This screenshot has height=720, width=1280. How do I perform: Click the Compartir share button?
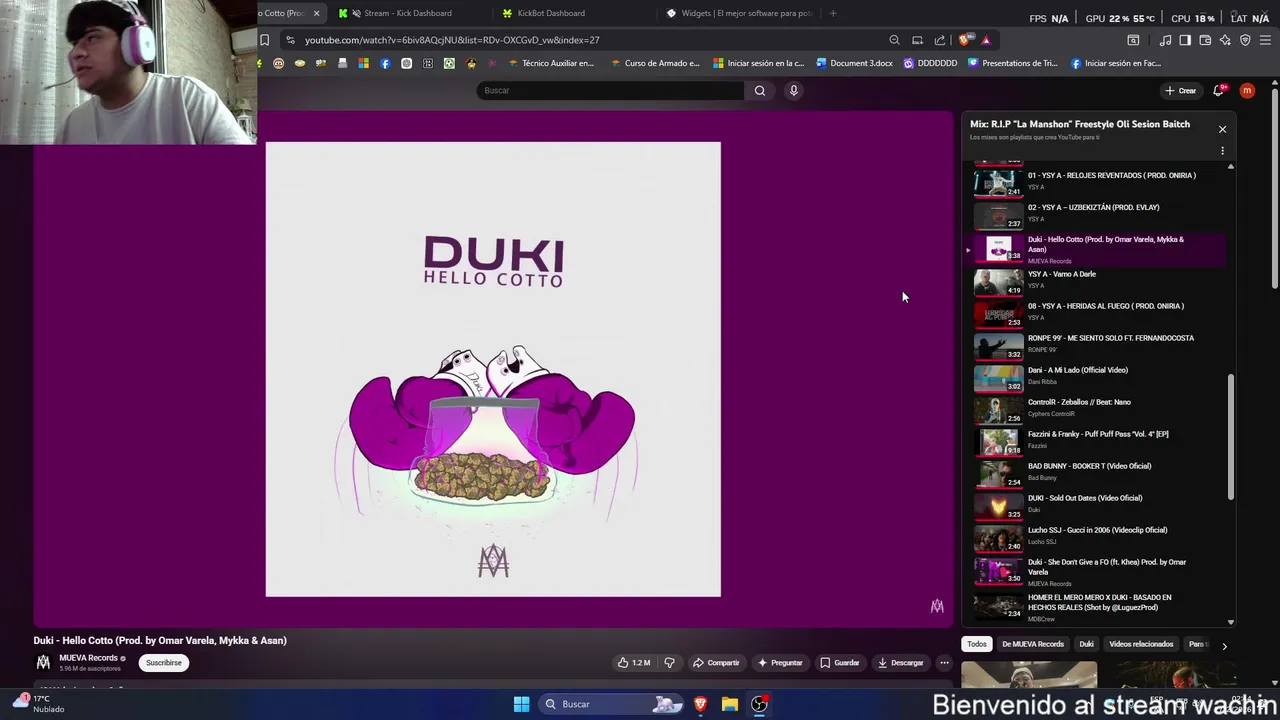[x=716, y=662]
